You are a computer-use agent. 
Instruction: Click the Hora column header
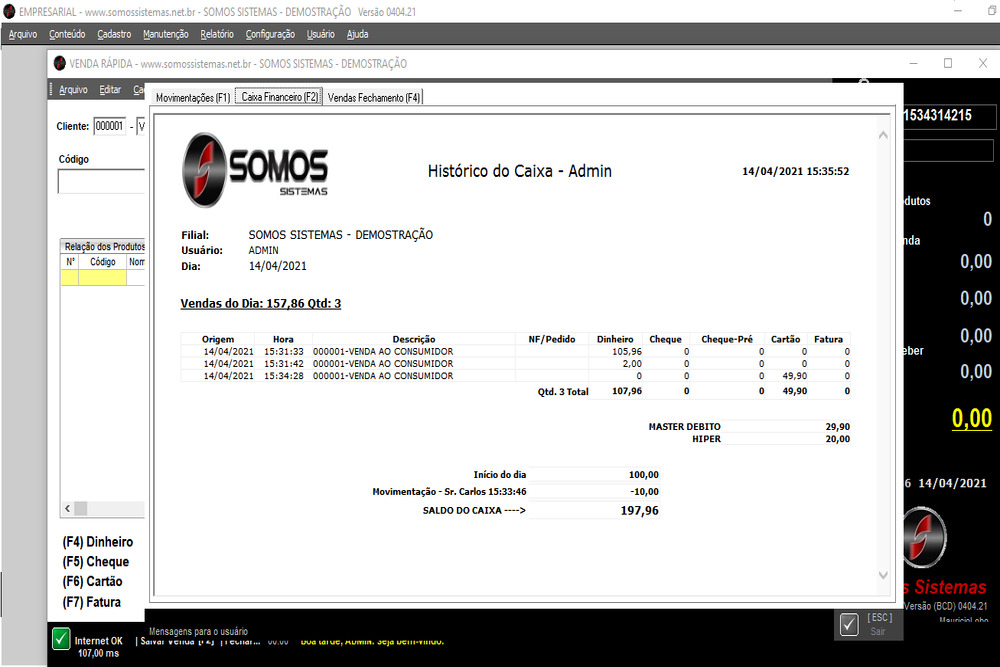(x=283, y=339)
